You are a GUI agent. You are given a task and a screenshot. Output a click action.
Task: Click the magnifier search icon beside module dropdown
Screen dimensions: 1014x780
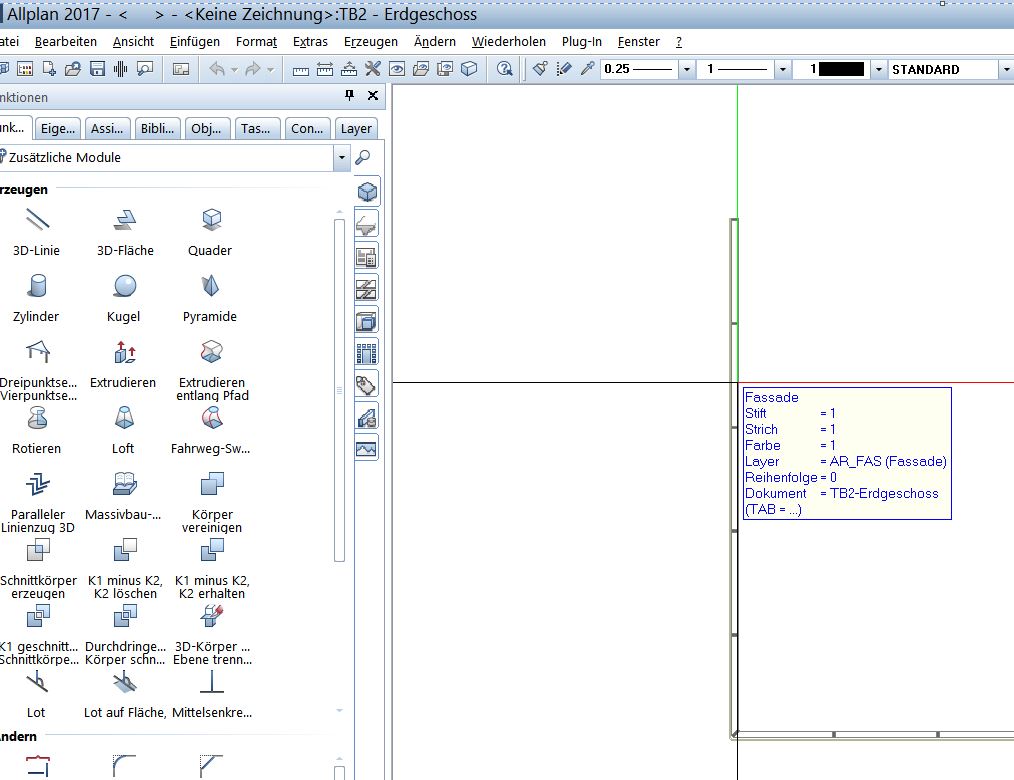coord(364,158)
